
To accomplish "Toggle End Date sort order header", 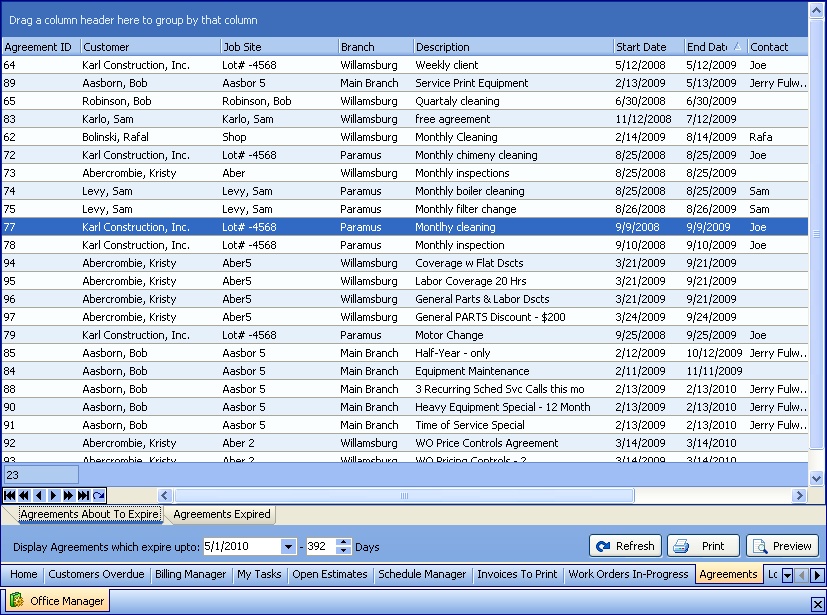I will pyautogui.click(x=716, y=47).
